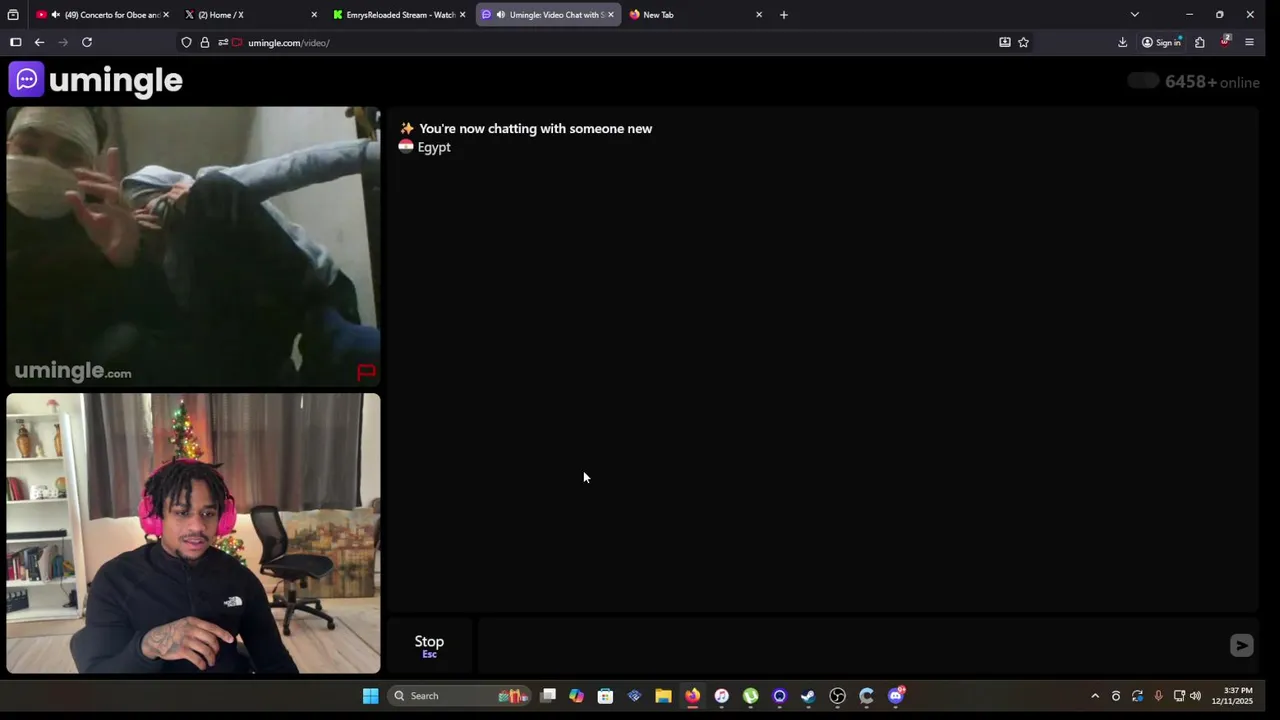This screenshot has height=720, width=1280.
Task: Save the page to Pocket icon
Action: (1005, 42)
